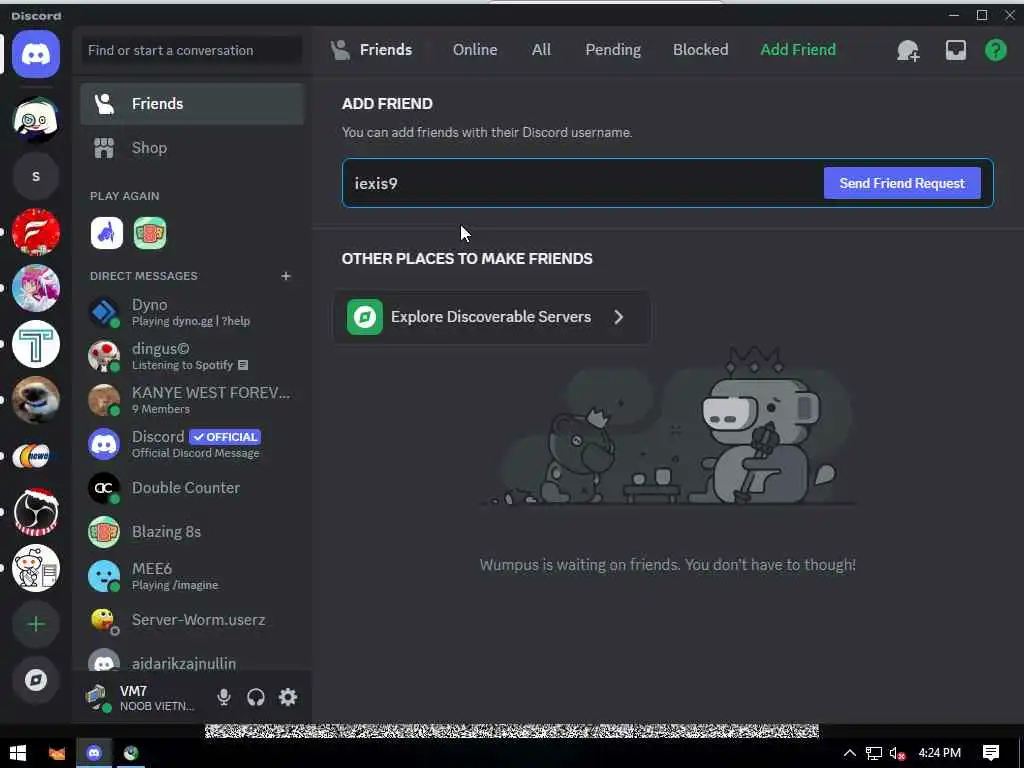This screenshot has width=1024, height=768.
Task: Click Send Friend Request button
Action: tap(902, 184)
